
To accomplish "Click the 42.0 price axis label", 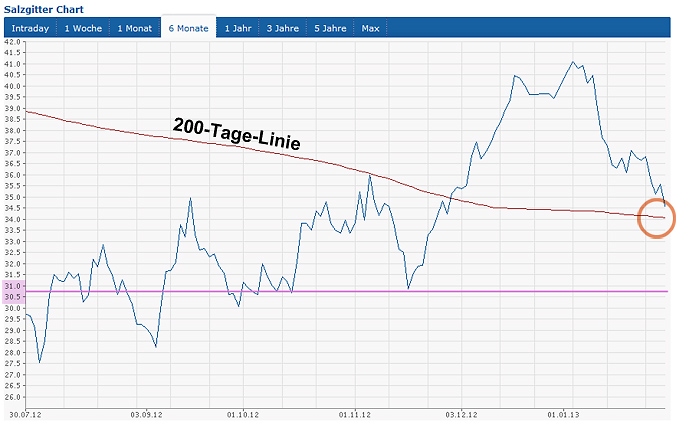I will [x=13, y=42].
